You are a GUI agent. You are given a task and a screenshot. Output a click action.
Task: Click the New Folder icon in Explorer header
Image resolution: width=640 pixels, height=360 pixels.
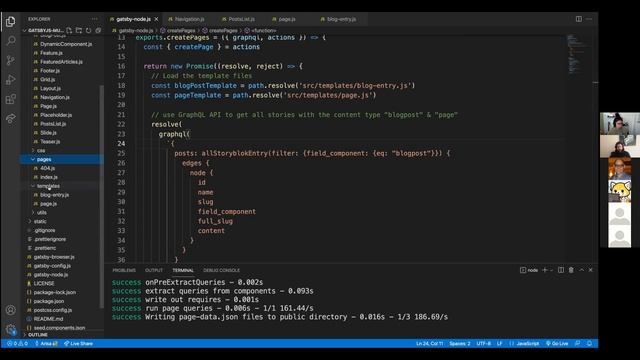(x=79, y=31)
